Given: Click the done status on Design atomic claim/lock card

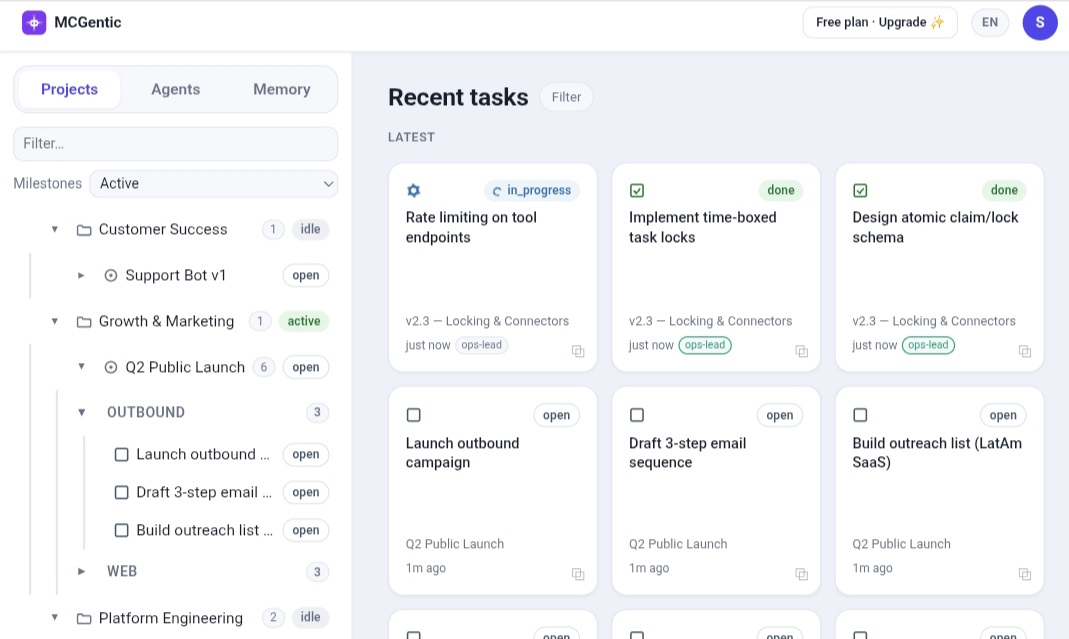Looking at the screenshot, I should 1004,190.
